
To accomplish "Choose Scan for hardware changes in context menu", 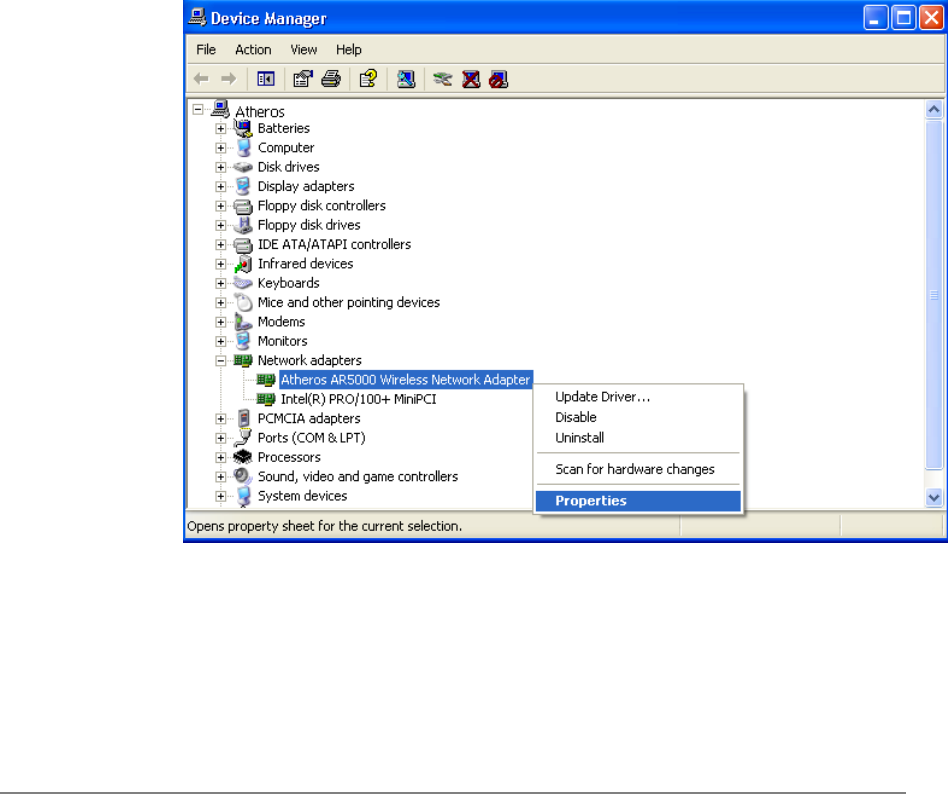I will (x=638, y=469).
